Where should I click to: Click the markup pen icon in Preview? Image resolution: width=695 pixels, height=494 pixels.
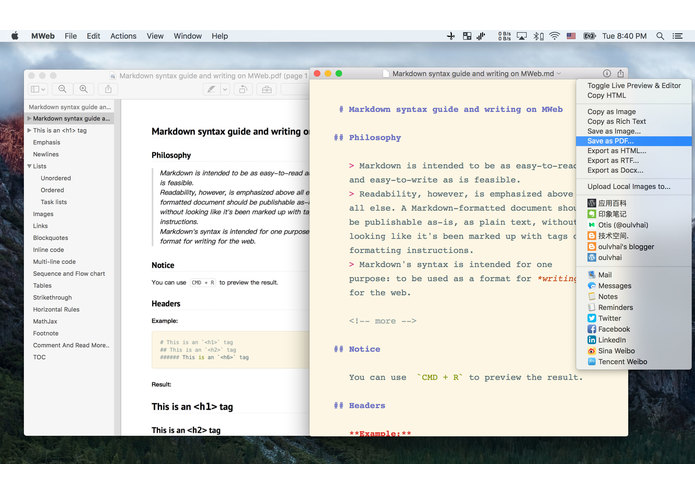tap(211, 89)
